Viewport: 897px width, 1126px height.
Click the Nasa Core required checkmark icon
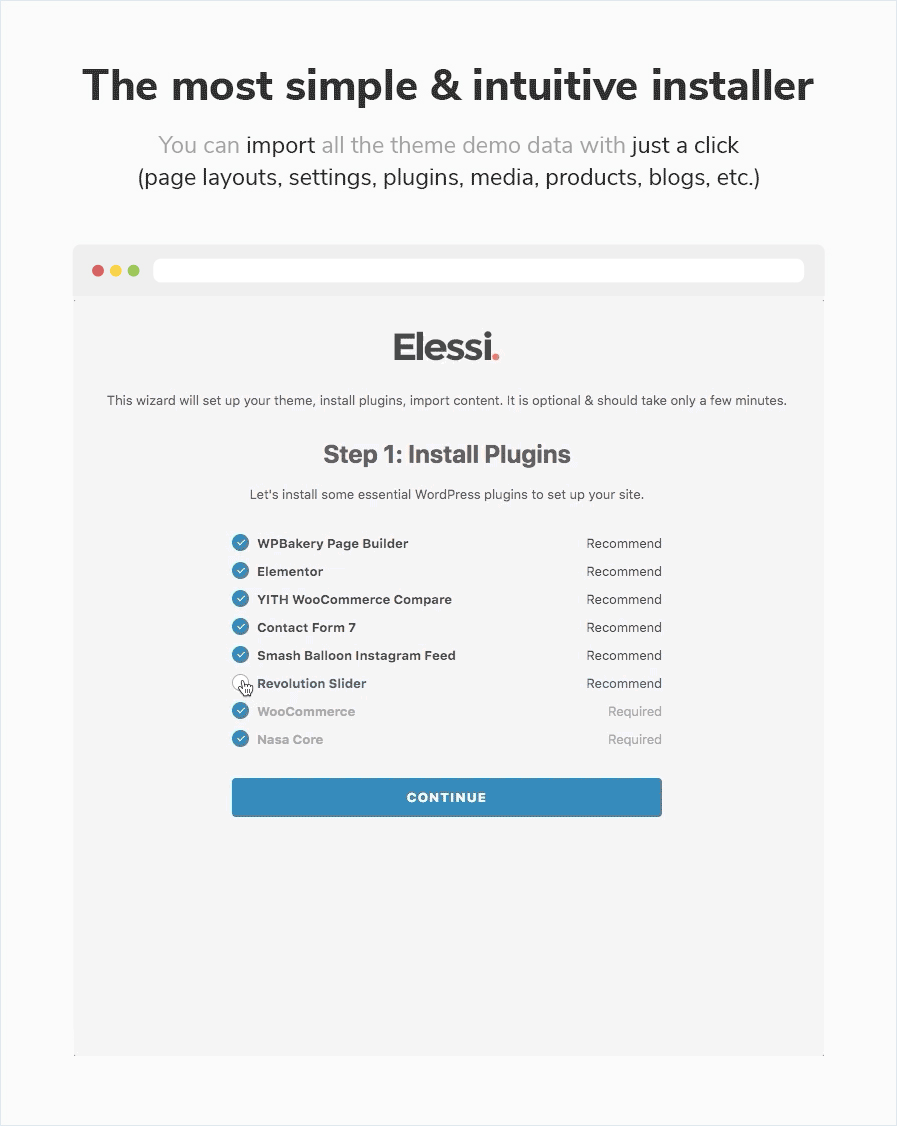click(x=240, y=738)
